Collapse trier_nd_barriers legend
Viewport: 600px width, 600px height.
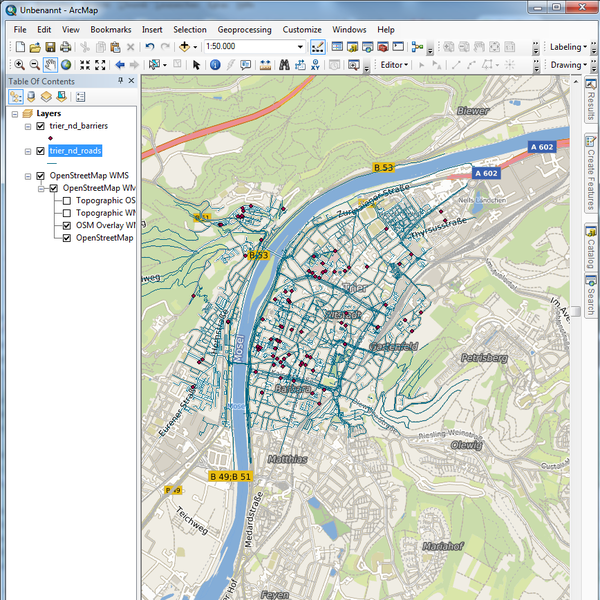click(28, 126)
